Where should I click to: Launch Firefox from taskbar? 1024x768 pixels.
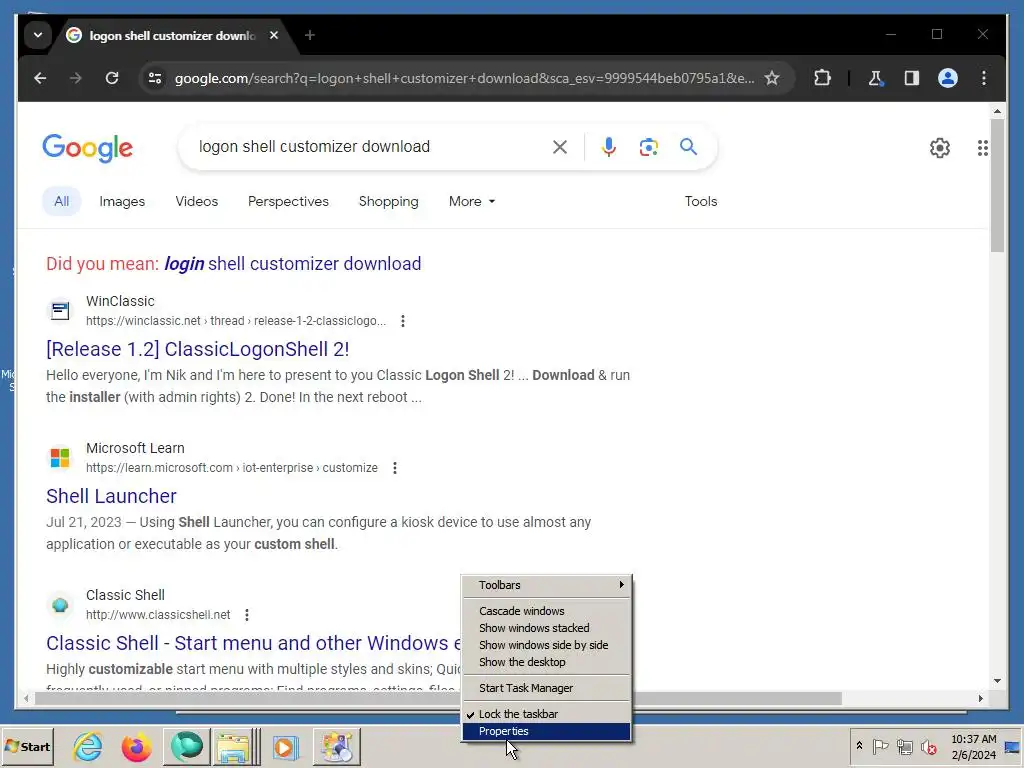(136, 746)
